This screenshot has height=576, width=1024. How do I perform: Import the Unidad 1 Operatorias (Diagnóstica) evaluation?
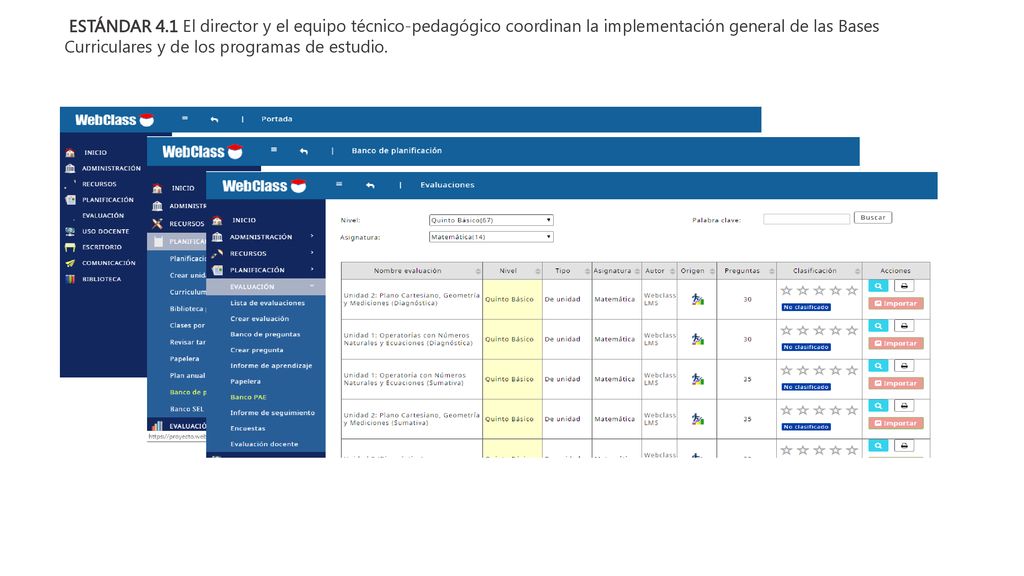click(x=895, y=344)
